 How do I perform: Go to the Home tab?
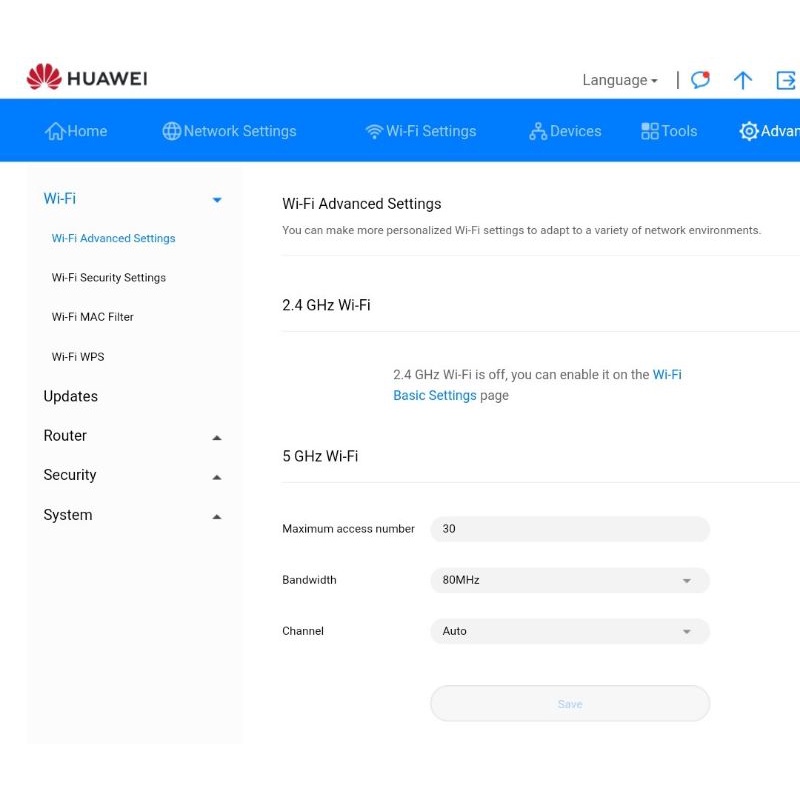(76, 131)
